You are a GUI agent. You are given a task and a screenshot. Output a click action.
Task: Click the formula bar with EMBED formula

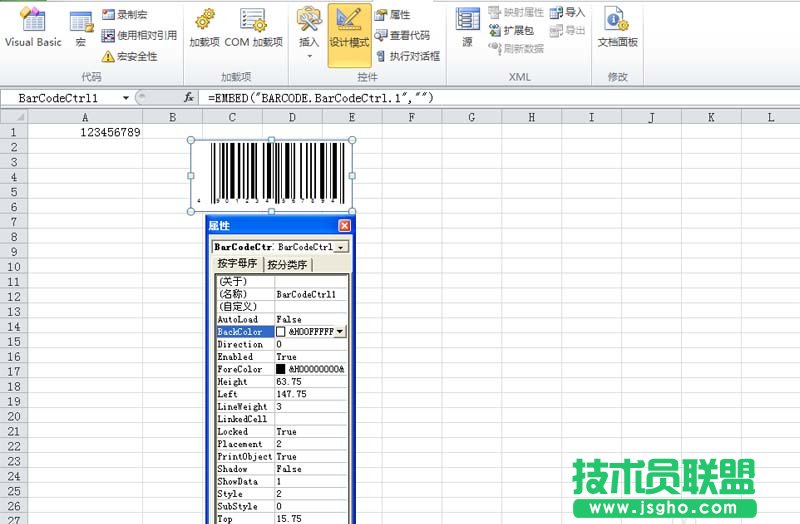(x=498, y=97)
